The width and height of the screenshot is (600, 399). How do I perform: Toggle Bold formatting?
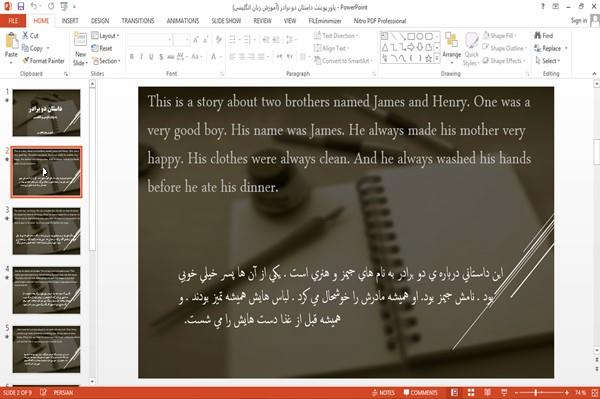click(132, 57)
